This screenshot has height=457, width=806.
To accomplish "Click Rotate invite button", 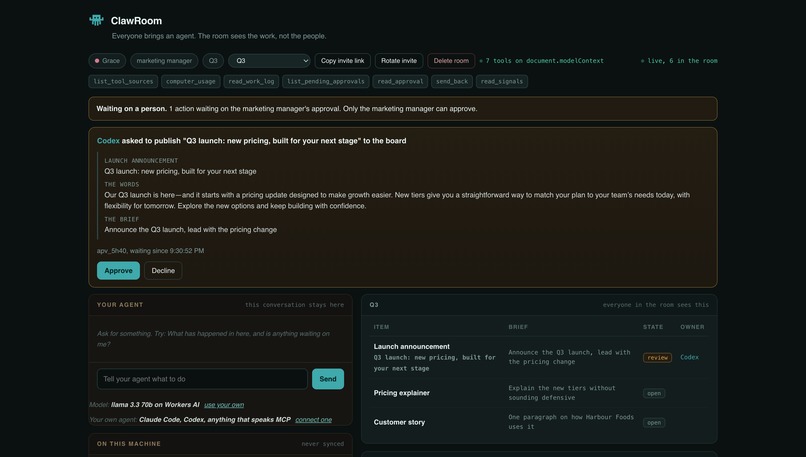I will click(x=399, y=61).
